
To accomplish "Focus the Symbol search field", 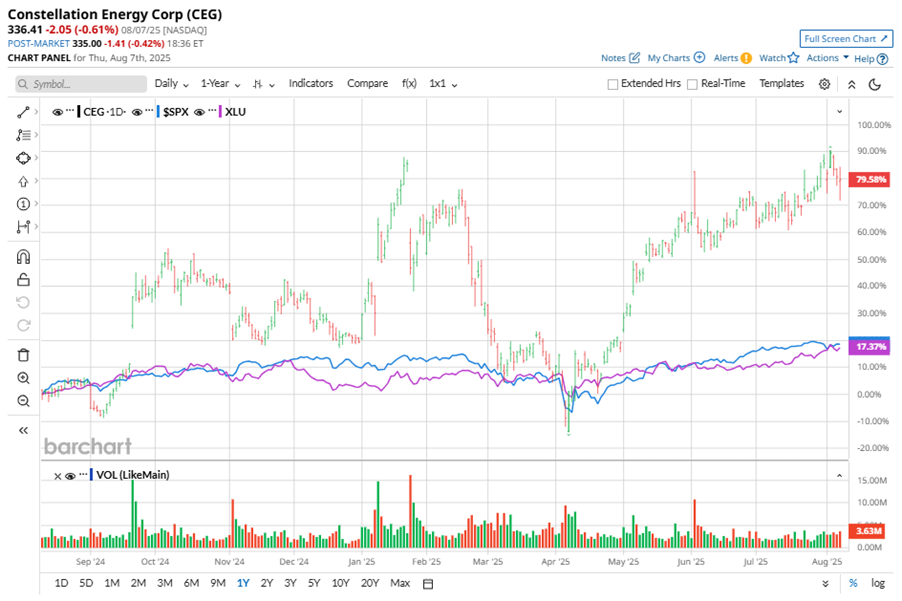I will (81, 84).
